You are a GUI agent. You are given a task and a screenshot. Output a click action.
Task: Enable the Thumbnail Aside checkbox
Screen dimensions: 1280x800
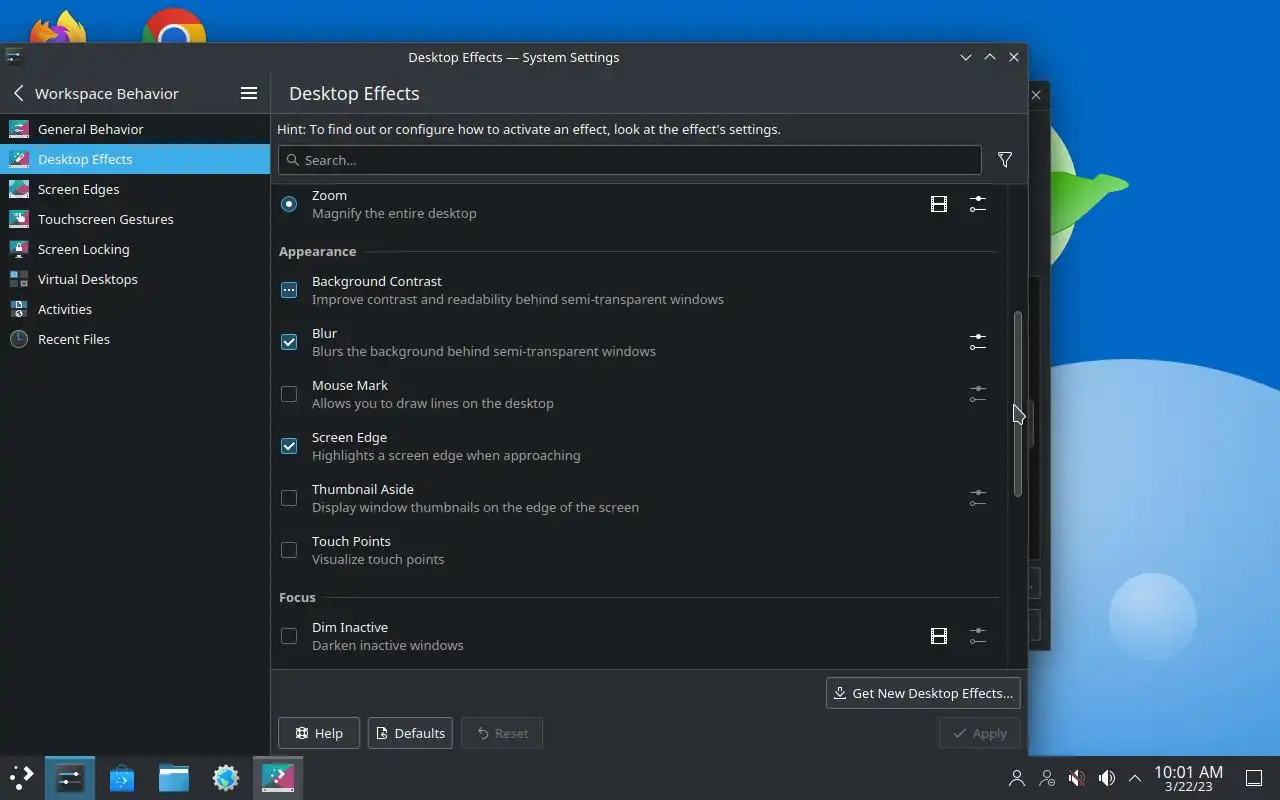click(x=289, y=498)
